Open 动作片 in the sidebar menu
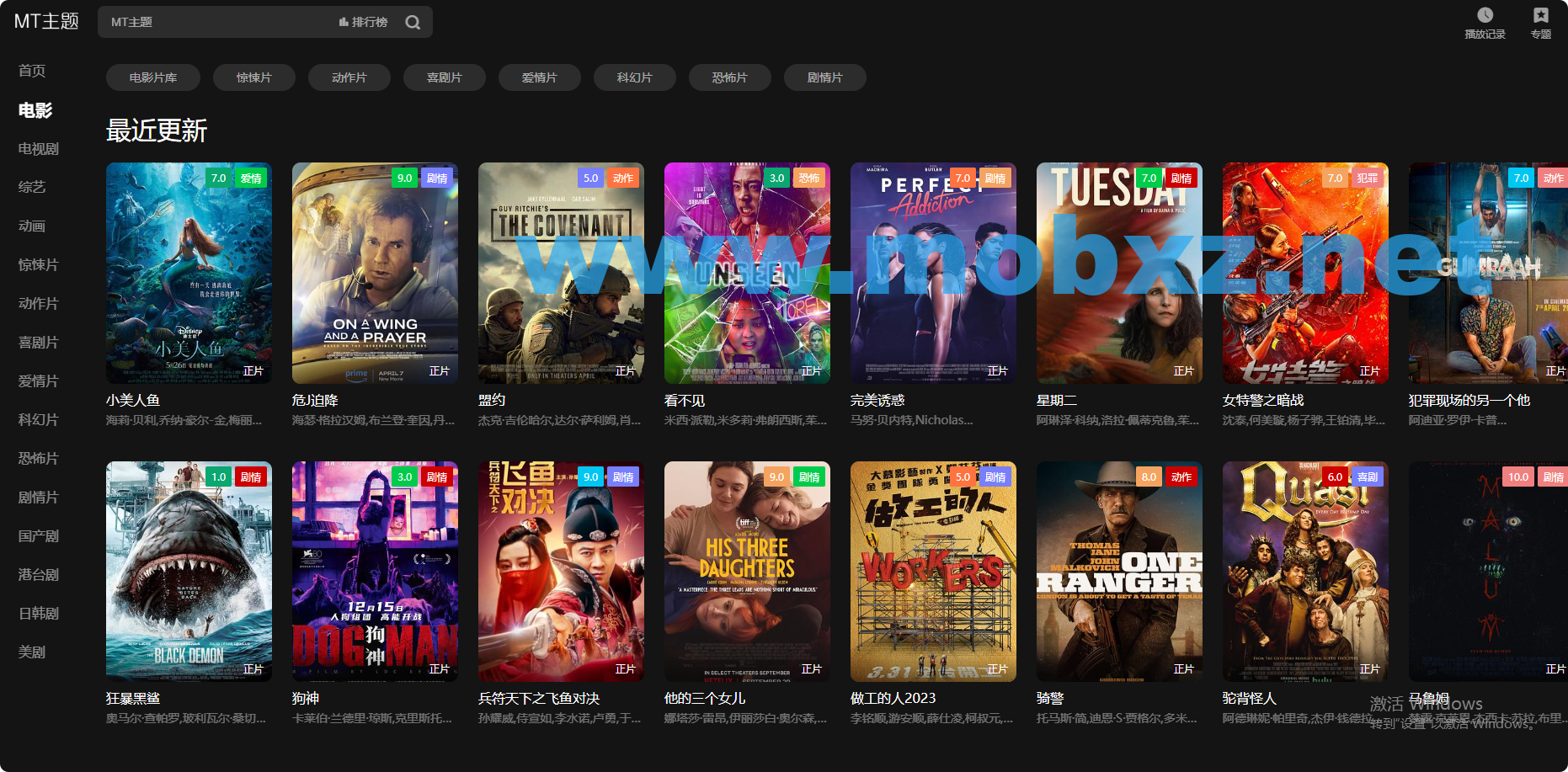The width and height of the screenshot is (1568, 772). (39, 303)
